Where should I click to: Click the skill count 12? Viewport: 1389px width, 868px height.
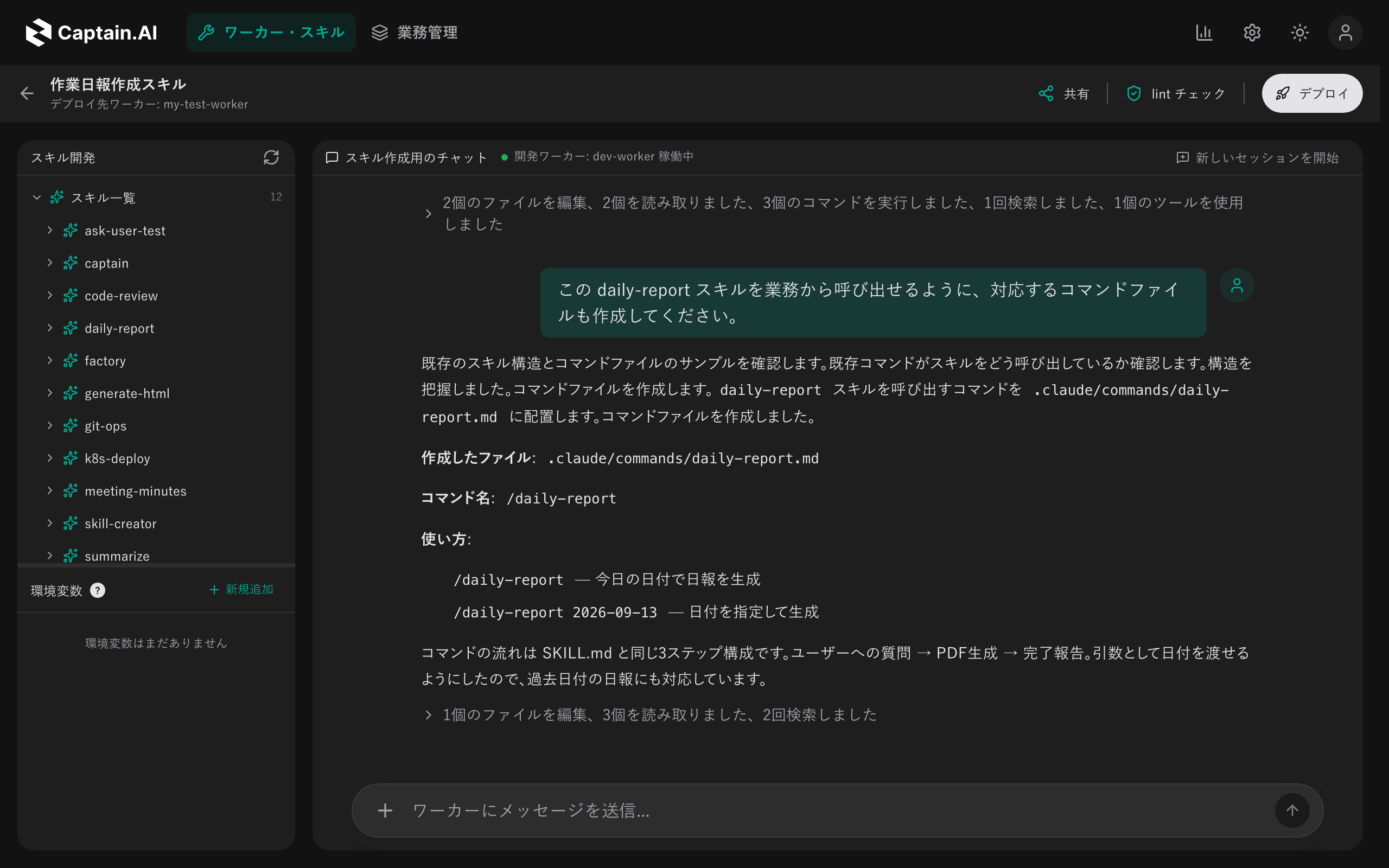tap(276, 197)
